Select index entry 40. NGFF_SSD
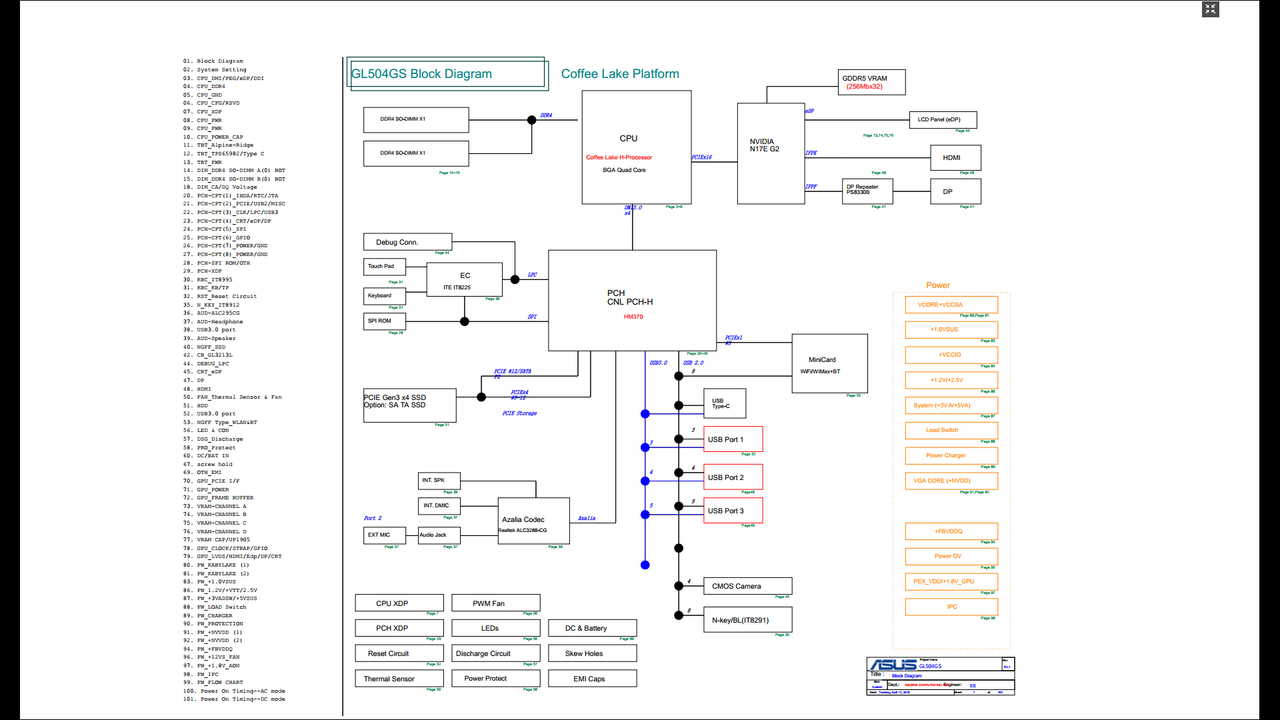1280x720 pixels. click(205, 347)
